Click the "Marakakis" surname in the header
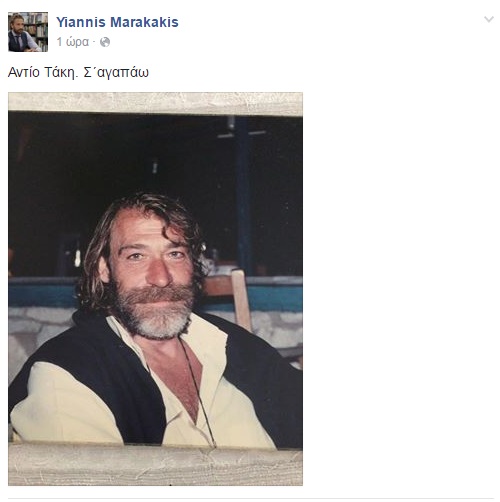 (144, 22)
